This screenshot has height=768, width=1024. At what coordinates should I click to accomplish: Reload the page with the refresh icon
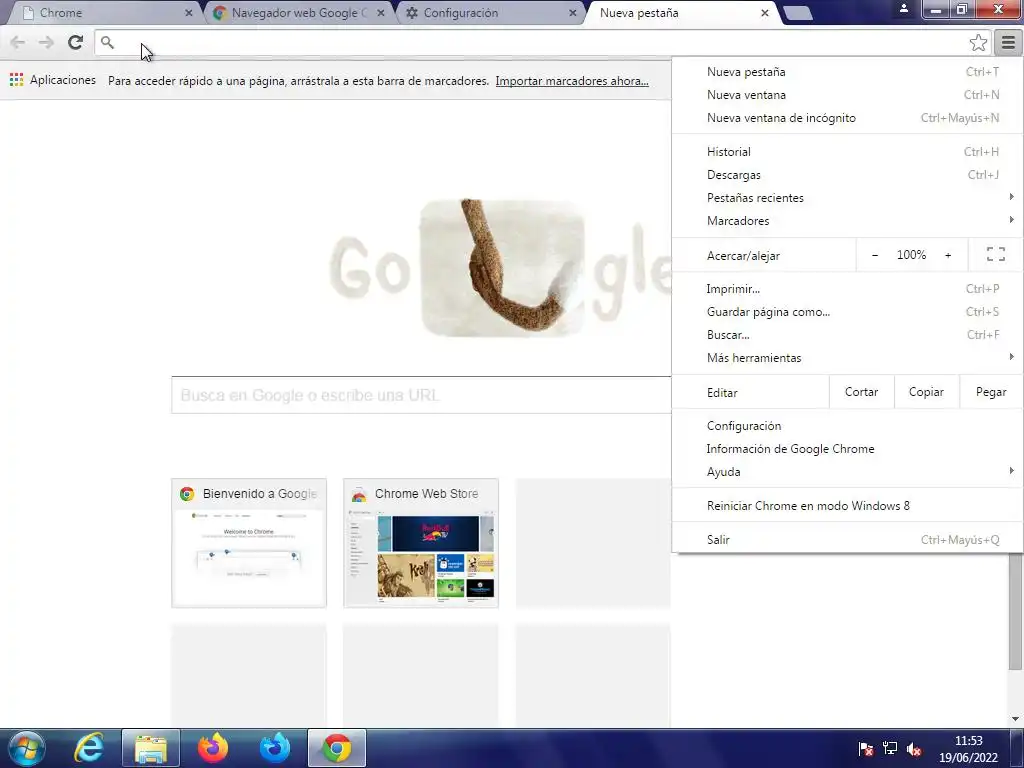pyautogui.click(x=75, y=42)
